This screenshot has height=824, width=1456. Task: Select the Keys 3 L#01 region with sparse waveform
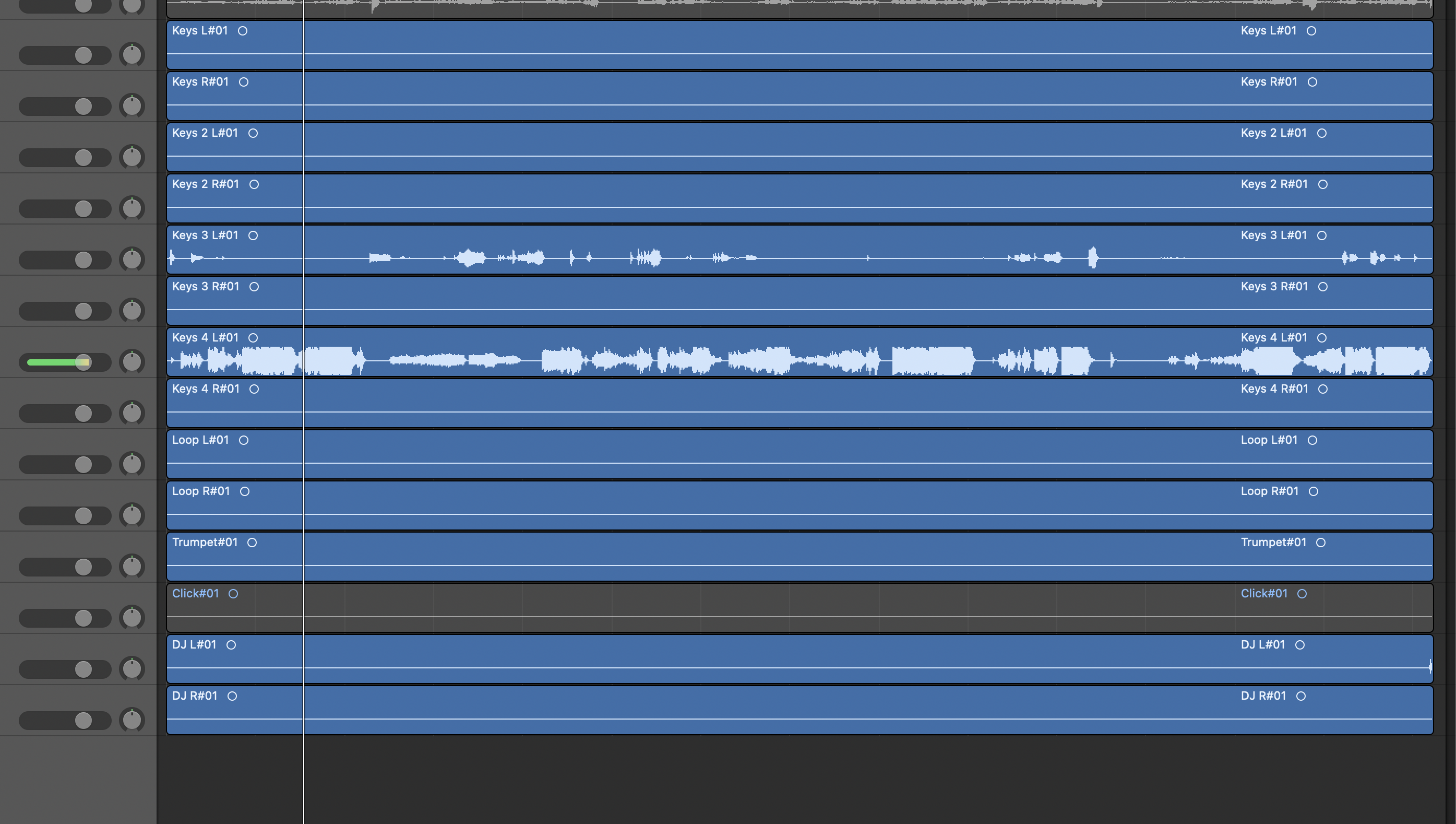coord(799,250)
